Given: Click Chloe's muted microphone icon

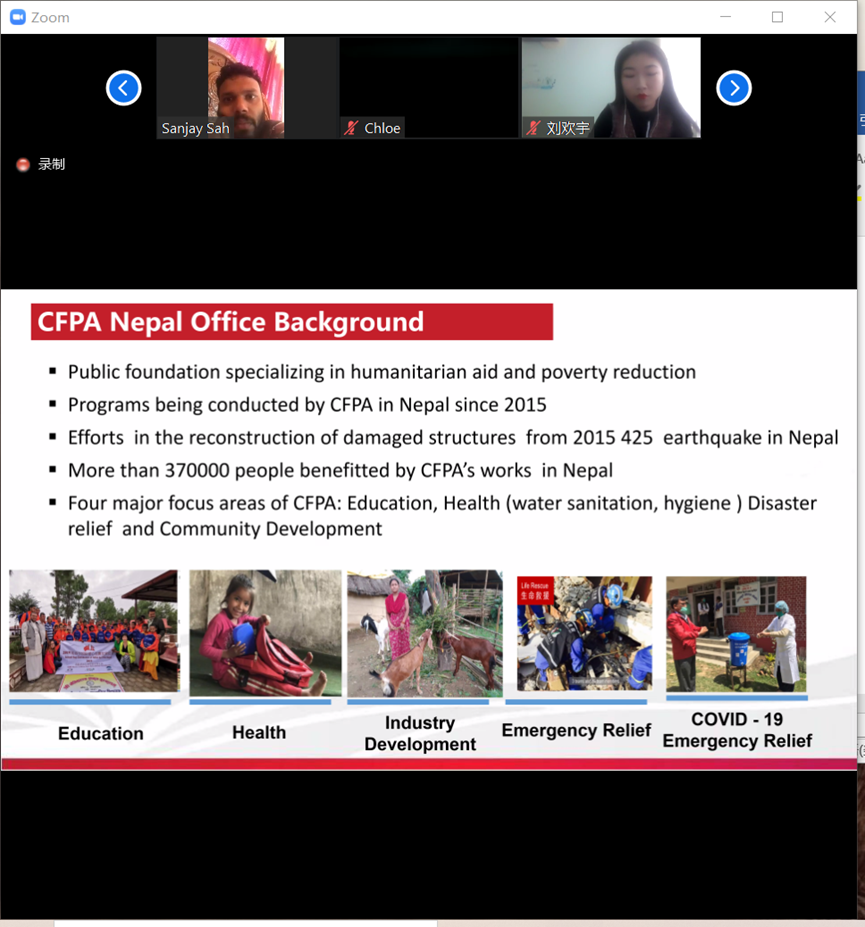Looking at the screenshot, I should tap(351, 128).
